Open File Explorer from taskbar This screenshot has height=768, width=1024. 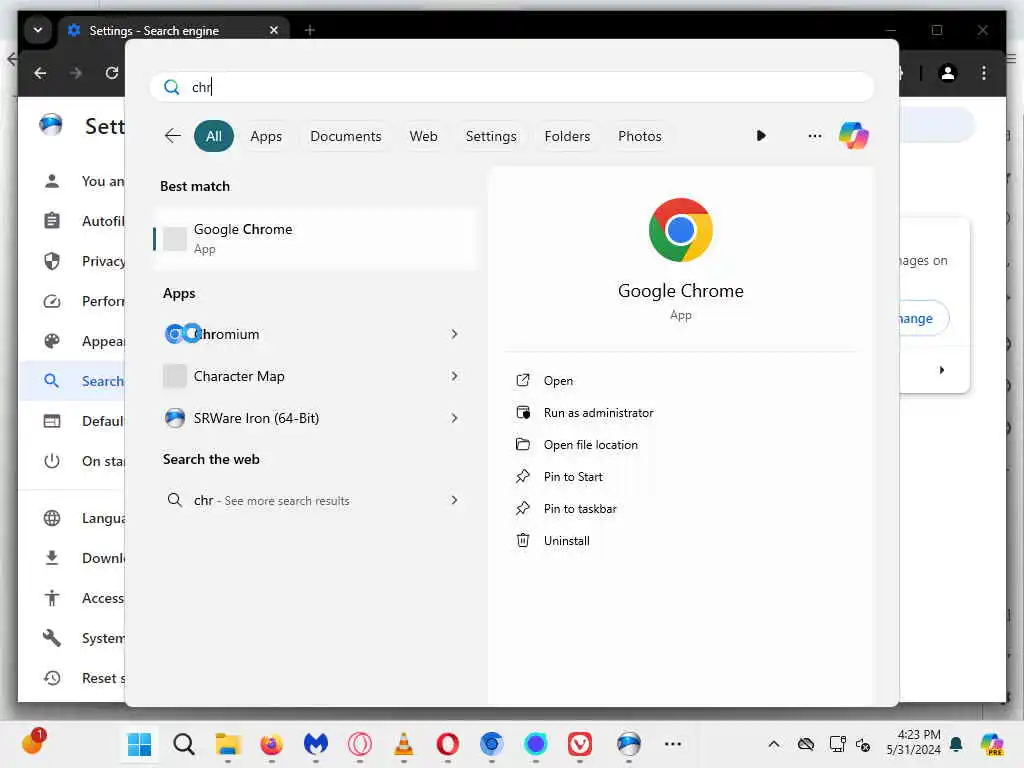point(228,744)
